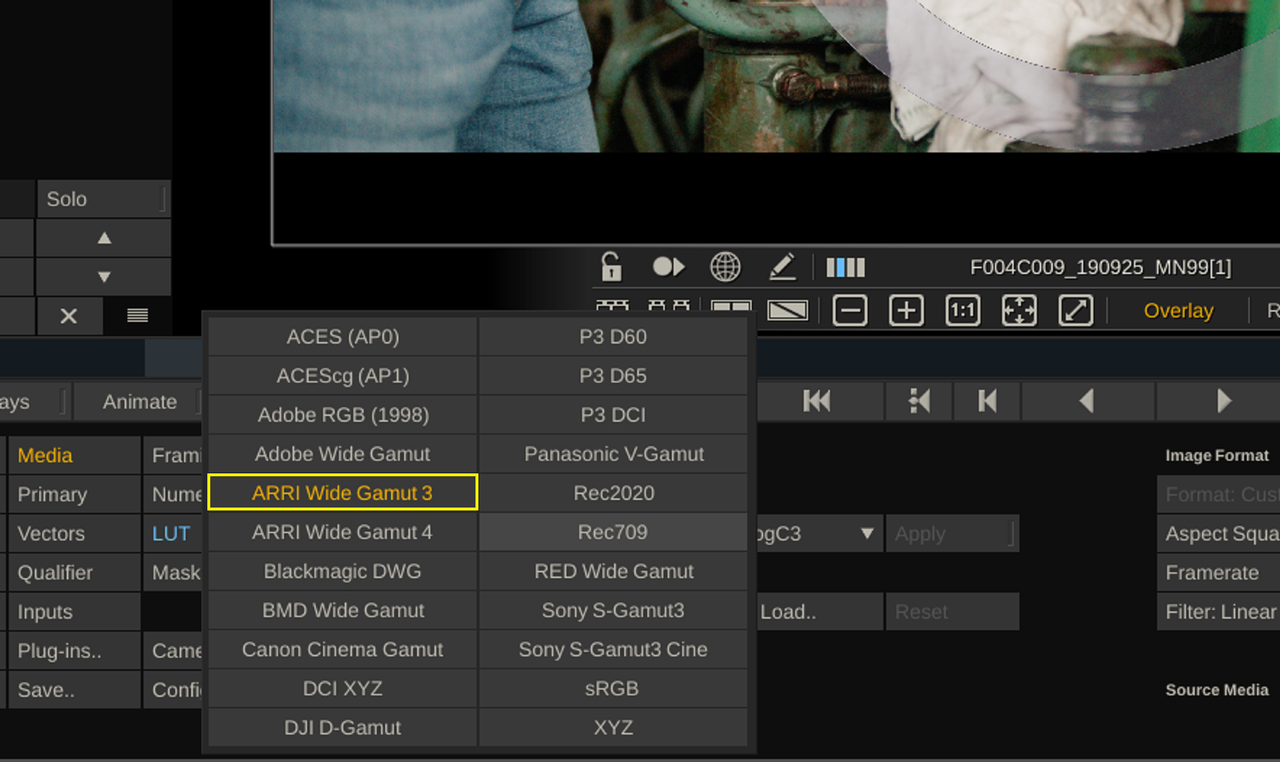Image resolution: width=1280 pixels, height=762 pixels.
Task: Expand viewer with diagonal arrow icon
Action: [x=1075, y=311]
